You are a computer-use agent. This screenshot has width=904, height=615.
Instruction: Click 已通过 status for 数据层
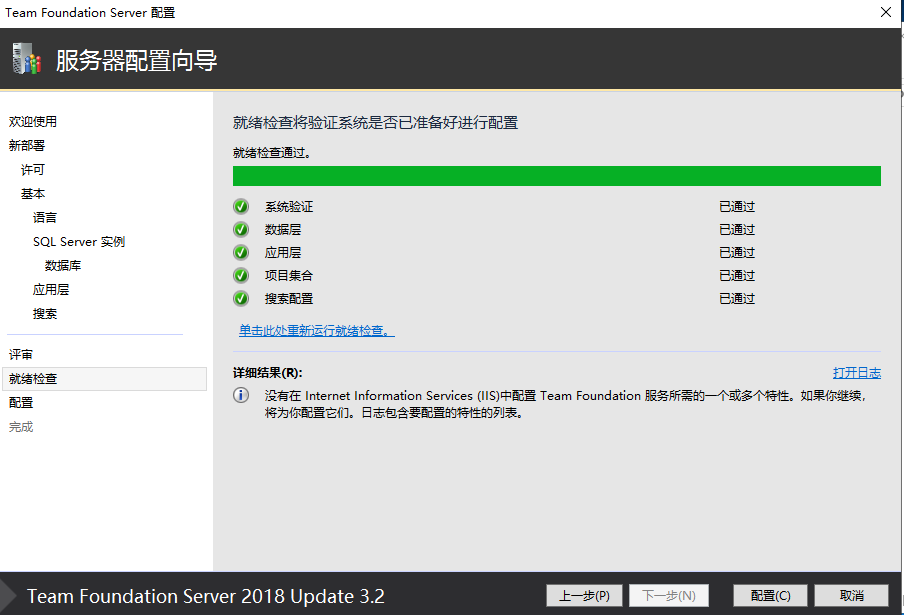pos(737,229)
